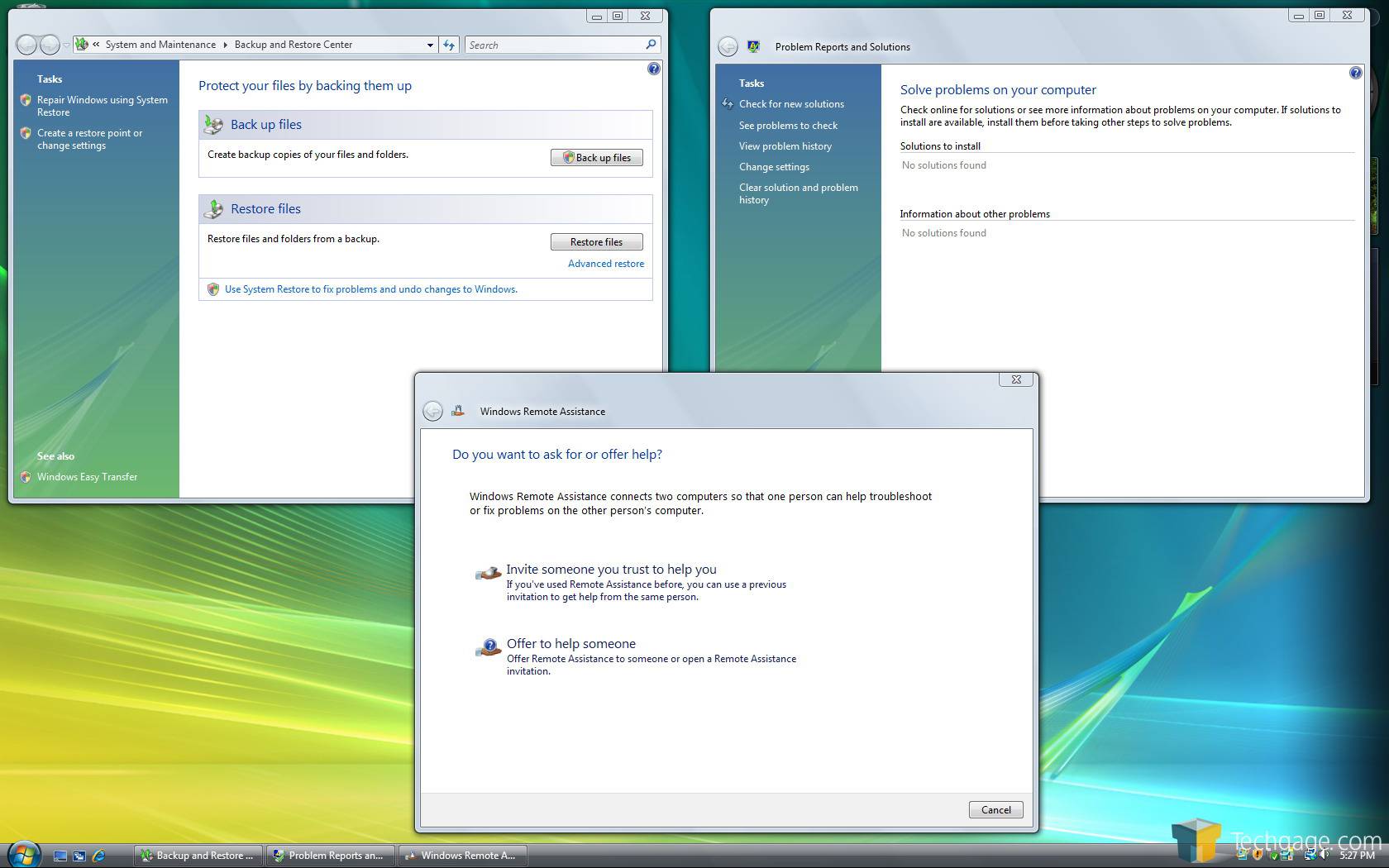Image resolution: width=1389 pixels, height=868 pixels.
Task: Open the Windows Start orb
Action: coord(23,854)
